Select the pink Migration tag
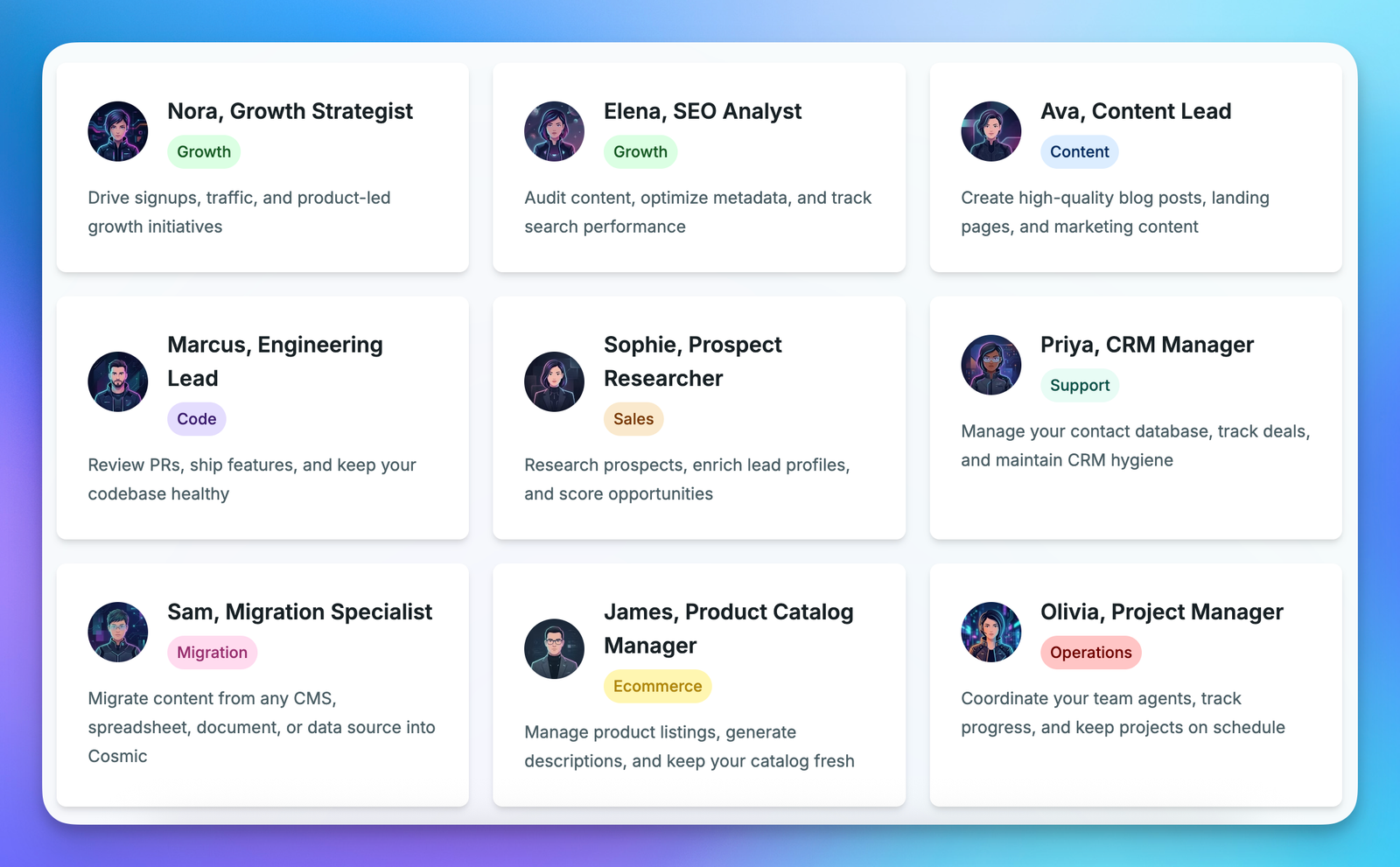The height and width of the screenshot is (867, 1400). pyautogui.click(x=212, y=653)
